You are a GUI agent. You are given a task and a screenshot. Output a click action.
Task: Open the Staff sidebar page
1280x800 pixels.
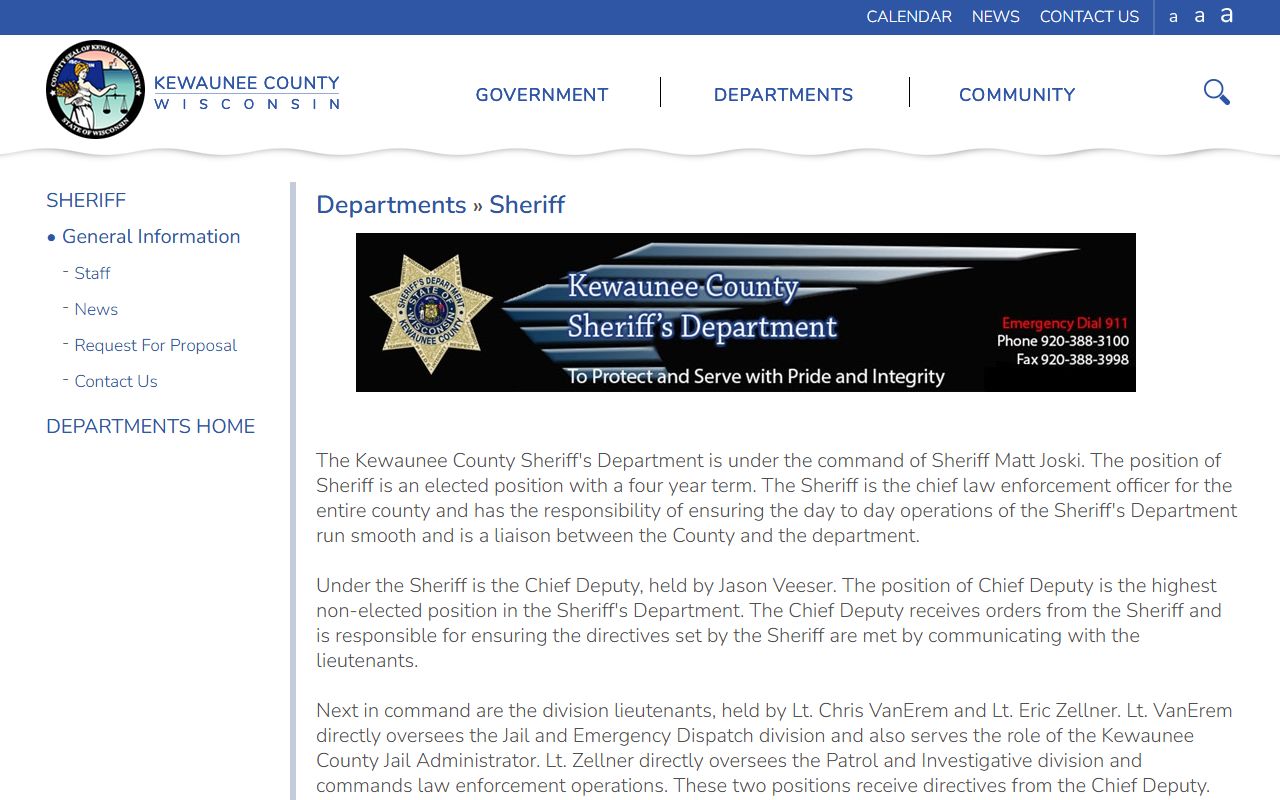92,273
